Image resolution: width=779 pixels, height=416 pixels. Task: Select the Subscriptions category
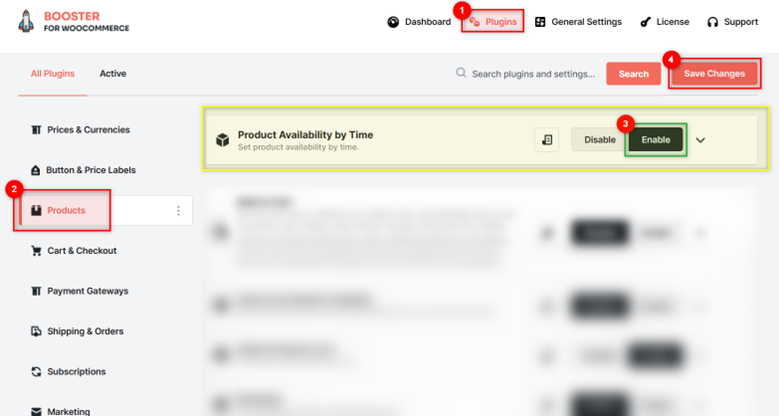click(69, 371)
